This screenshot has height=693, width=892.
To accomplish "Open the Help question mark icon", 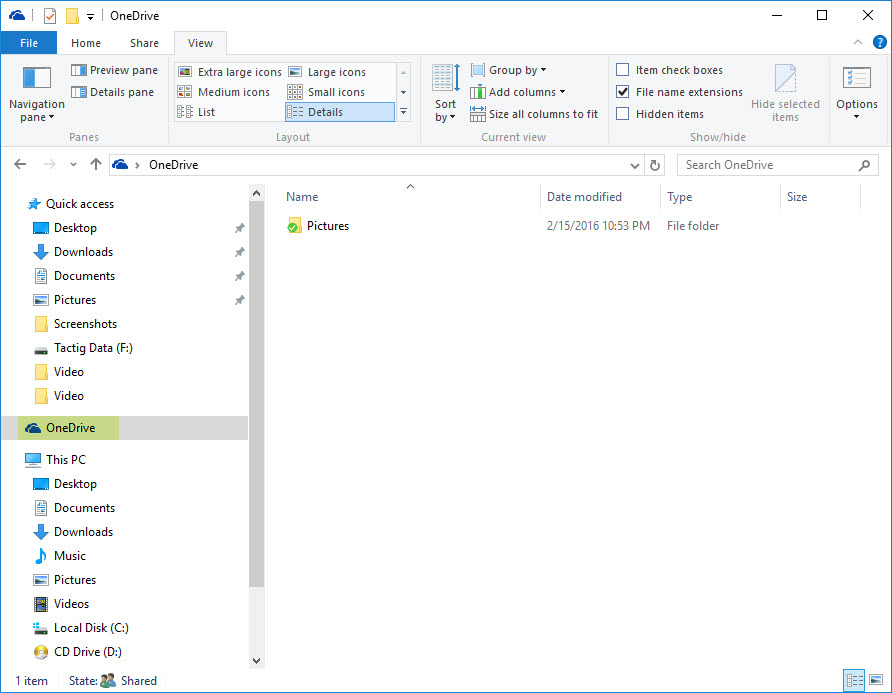I will coord(879,42).
